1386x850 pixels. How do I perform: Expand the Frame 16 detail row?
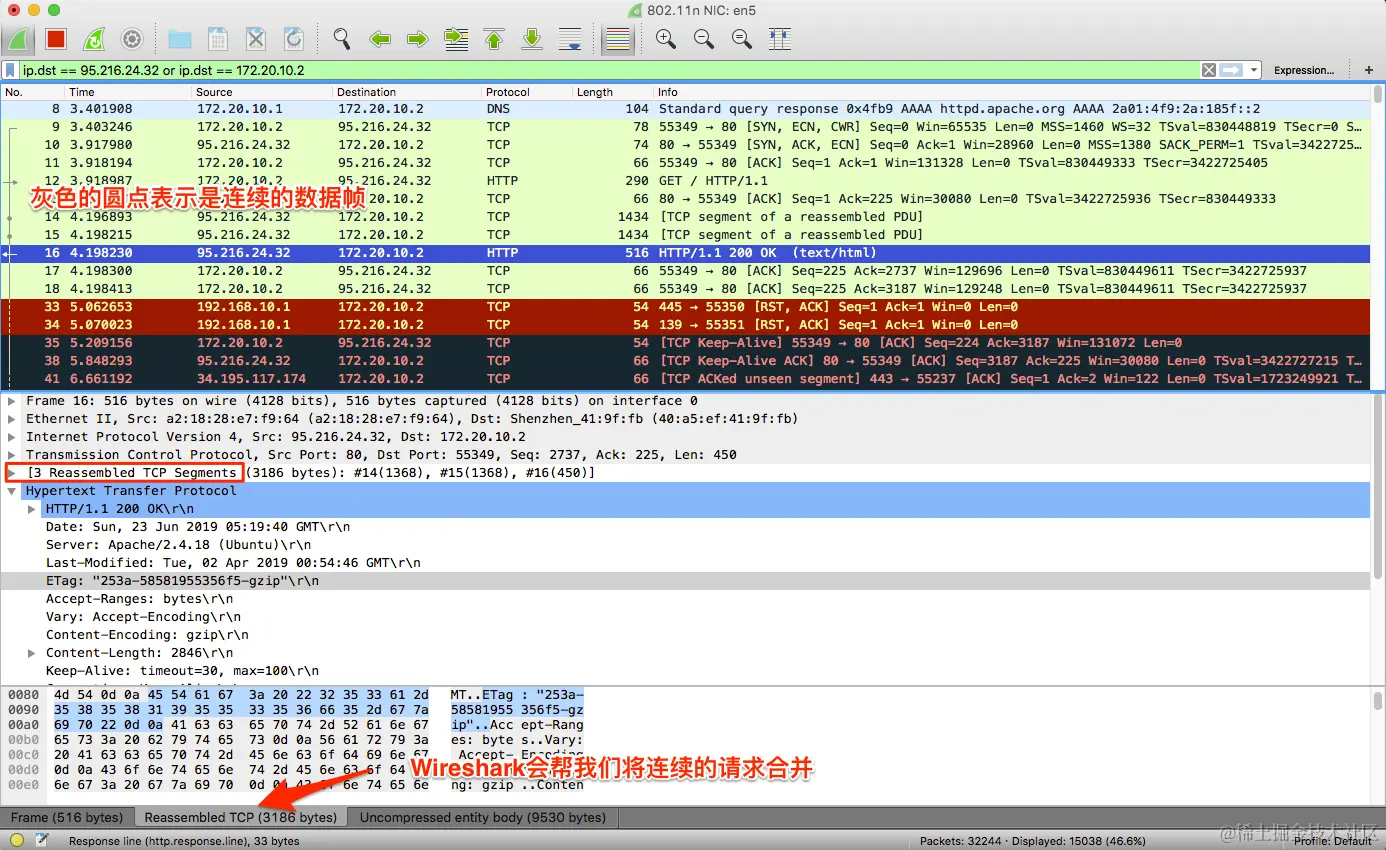[12, 401]
